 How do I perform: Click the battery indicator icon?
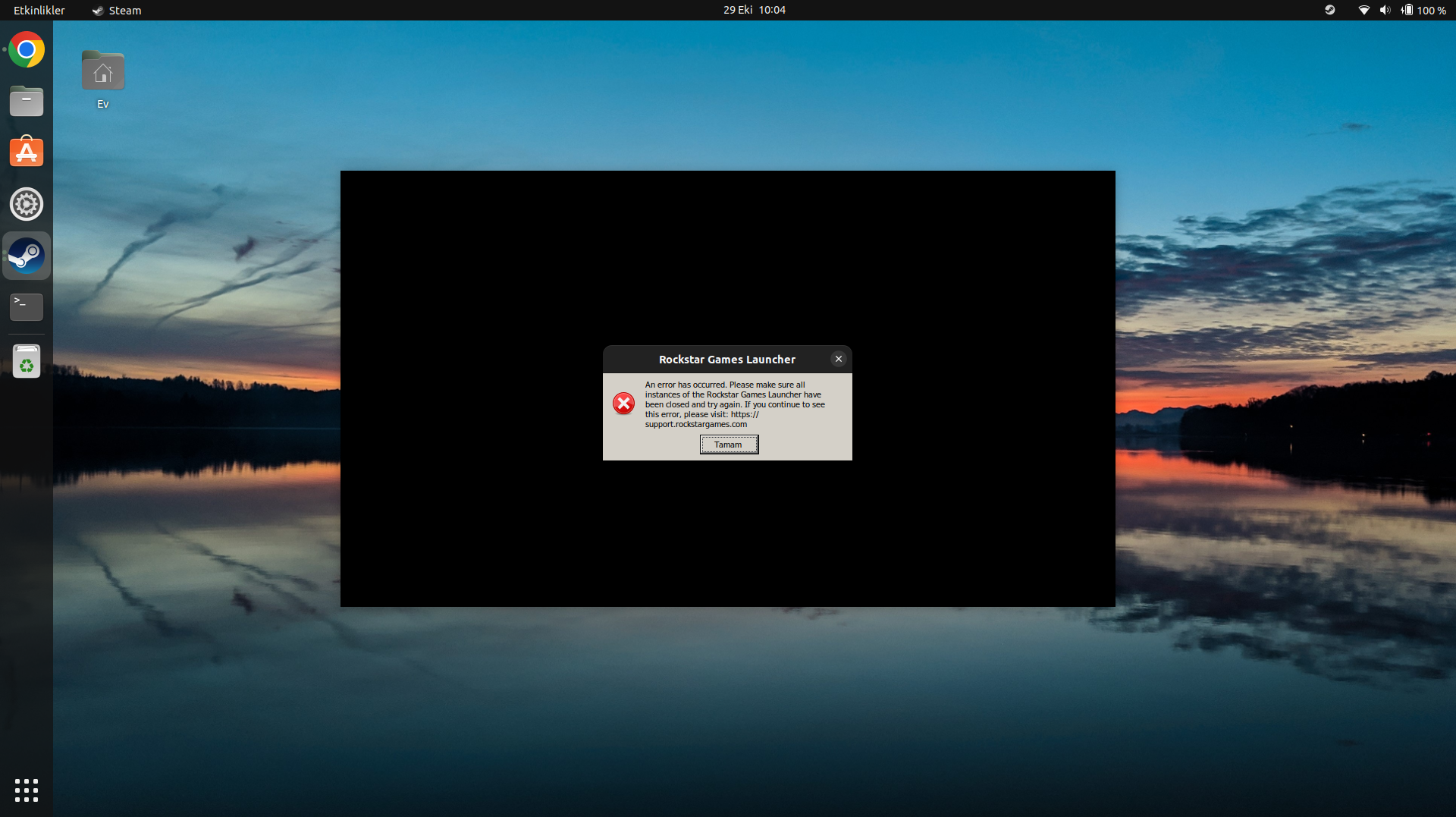1407,10
